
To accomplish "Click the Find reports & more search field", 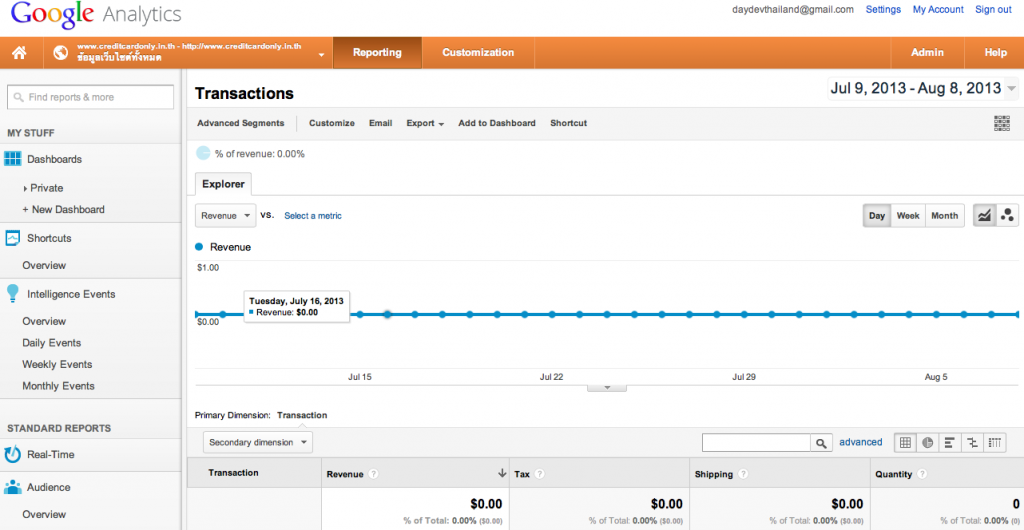I will [x=91, y=97].
